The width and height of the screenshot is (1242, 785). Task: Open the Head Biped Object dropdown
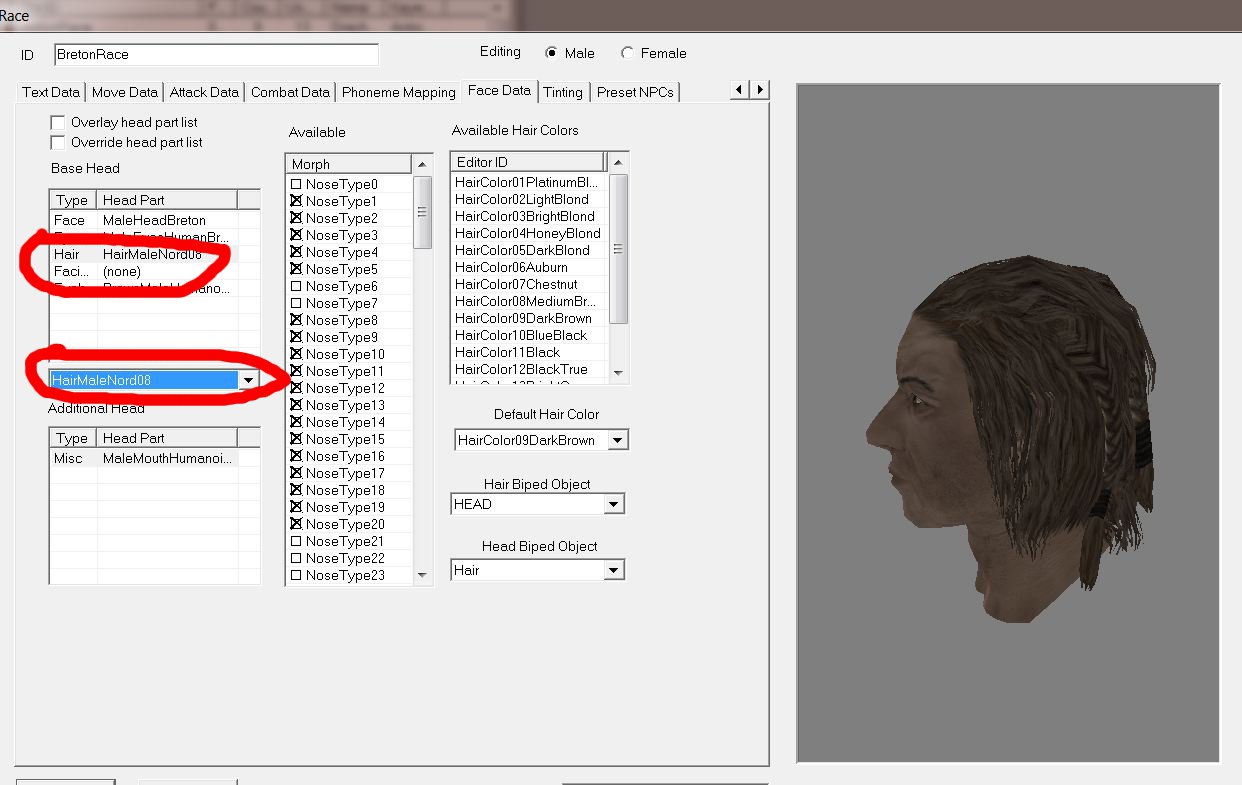[x=614, y=570]
